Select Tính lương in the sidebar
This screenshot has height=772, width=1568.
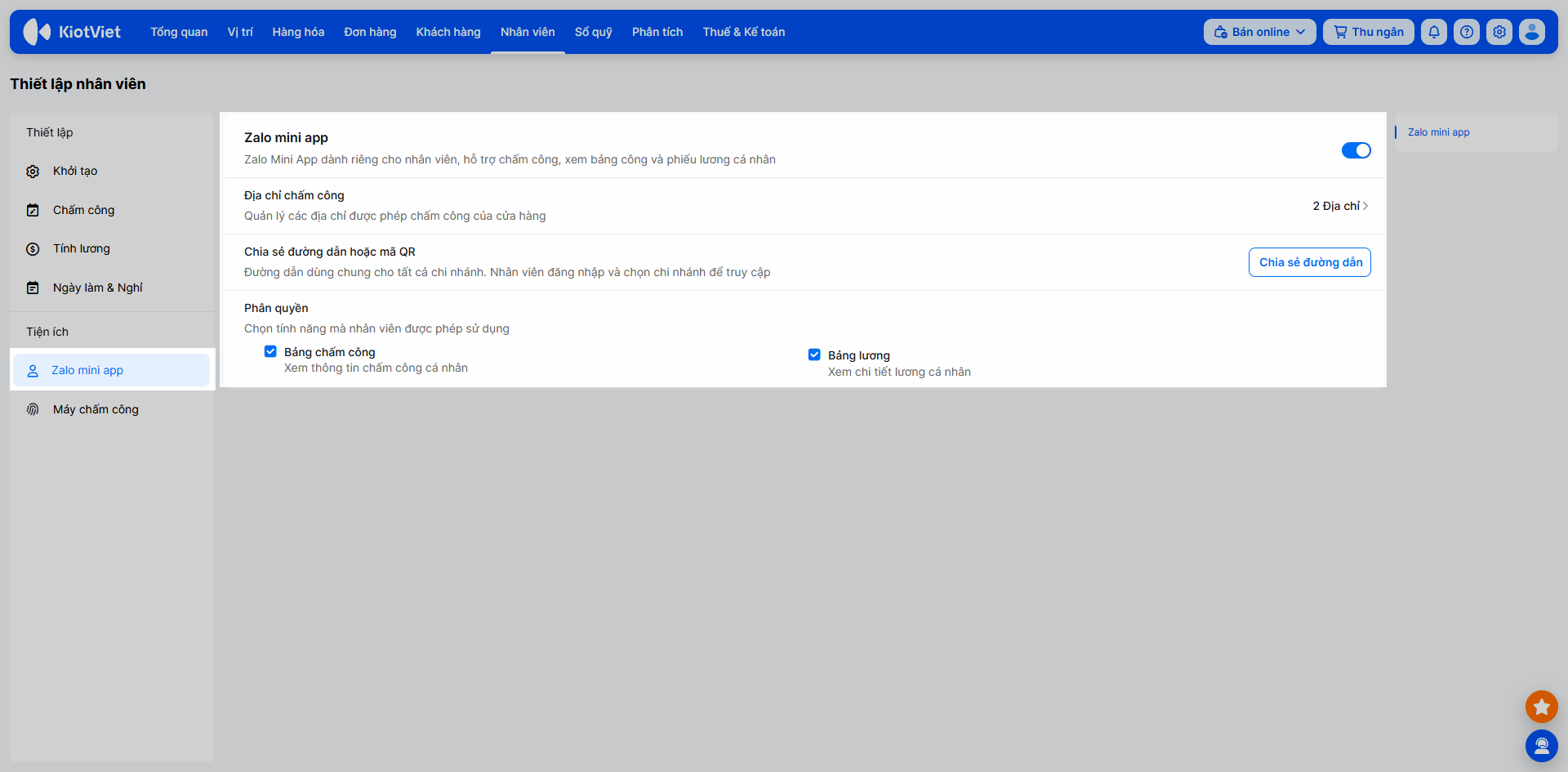[112, 249]
